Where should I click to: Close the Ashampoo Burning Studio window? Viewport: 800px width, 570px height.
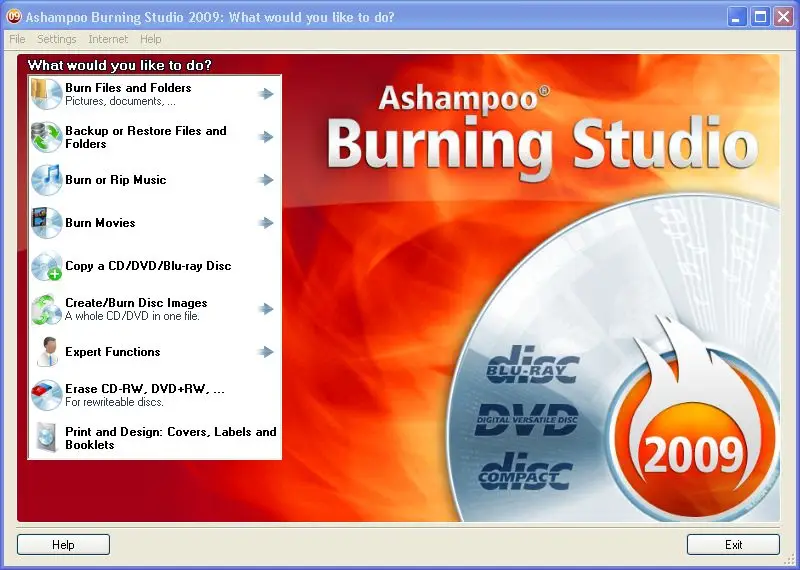pyautogui.click(x=783, y=17)
